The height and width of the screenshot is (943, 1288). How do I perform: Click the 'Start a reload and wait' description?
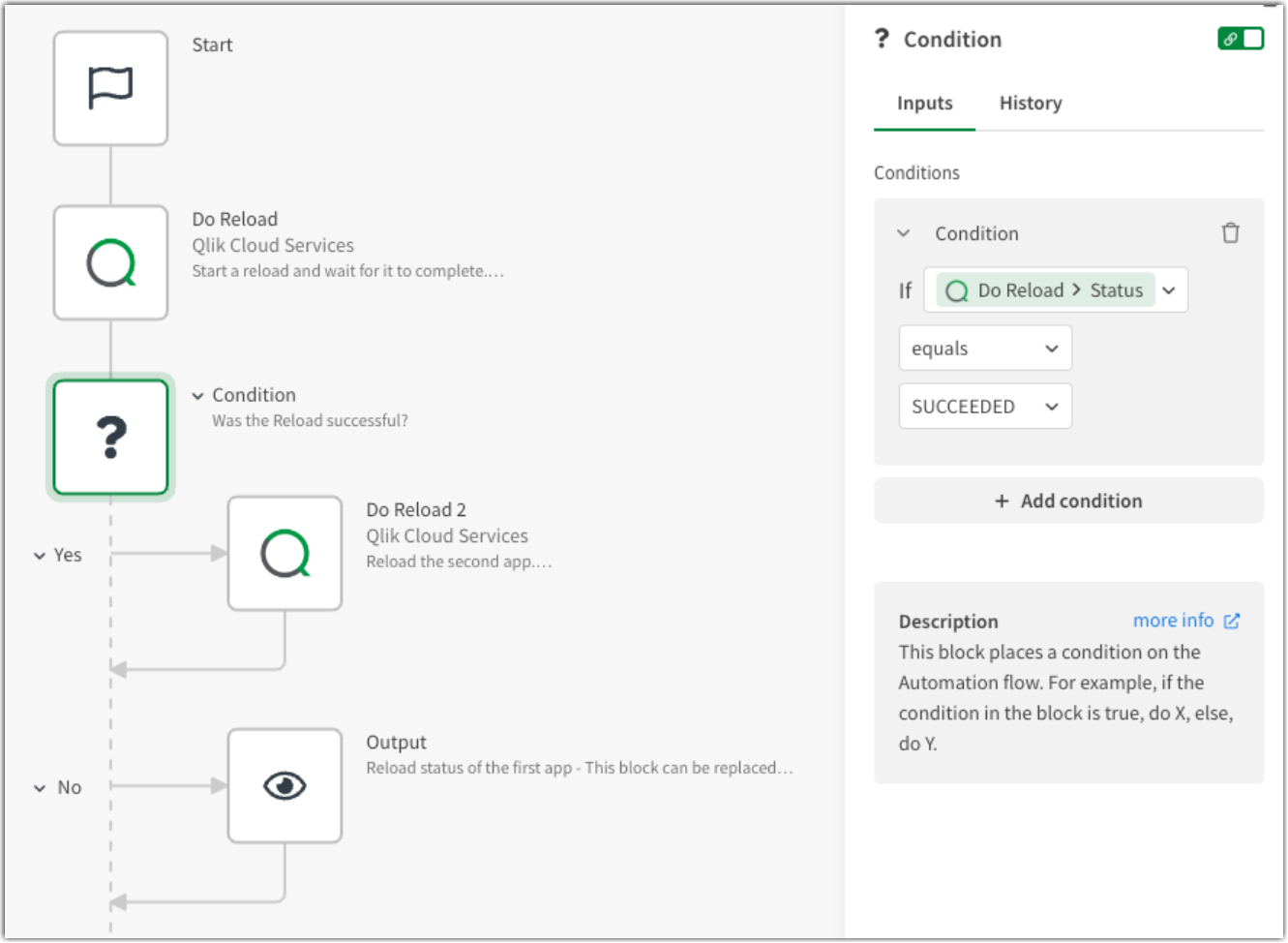click(347, 271)
